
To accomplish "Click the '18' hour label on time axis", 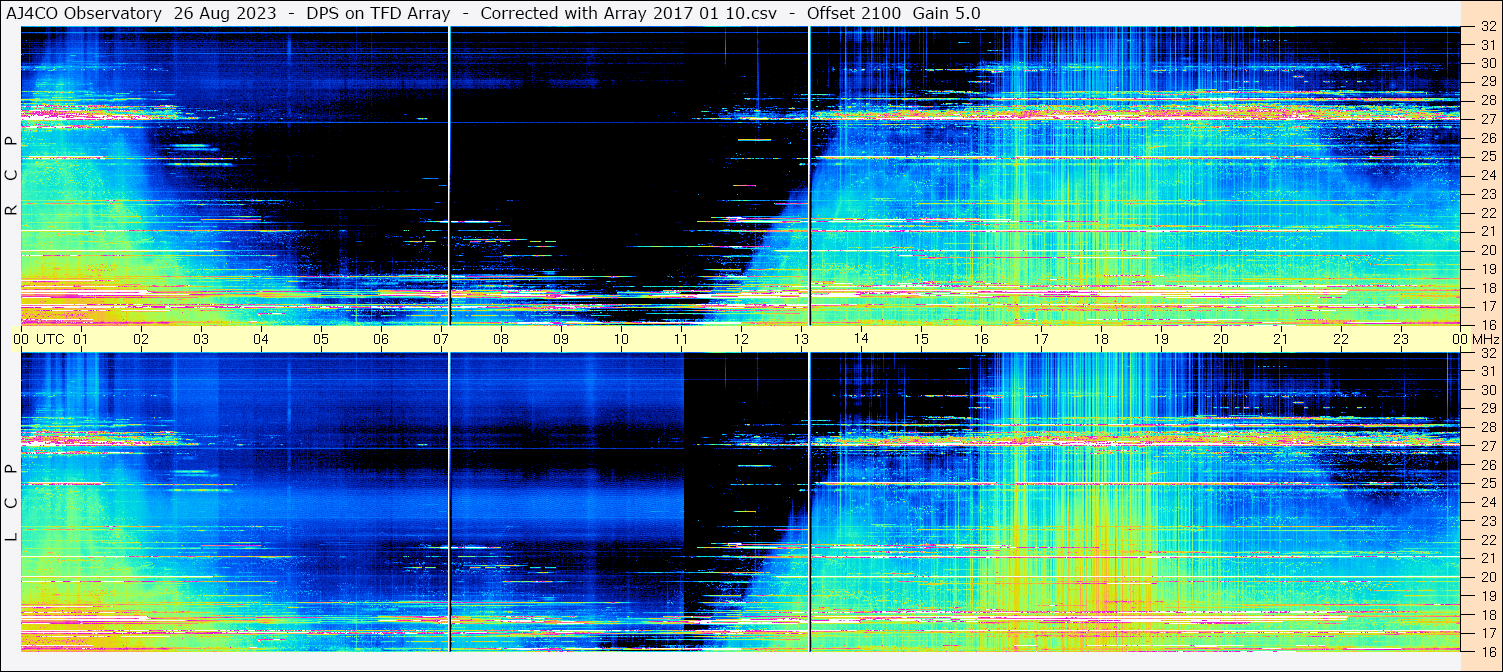I will (x=1101, y=339).
